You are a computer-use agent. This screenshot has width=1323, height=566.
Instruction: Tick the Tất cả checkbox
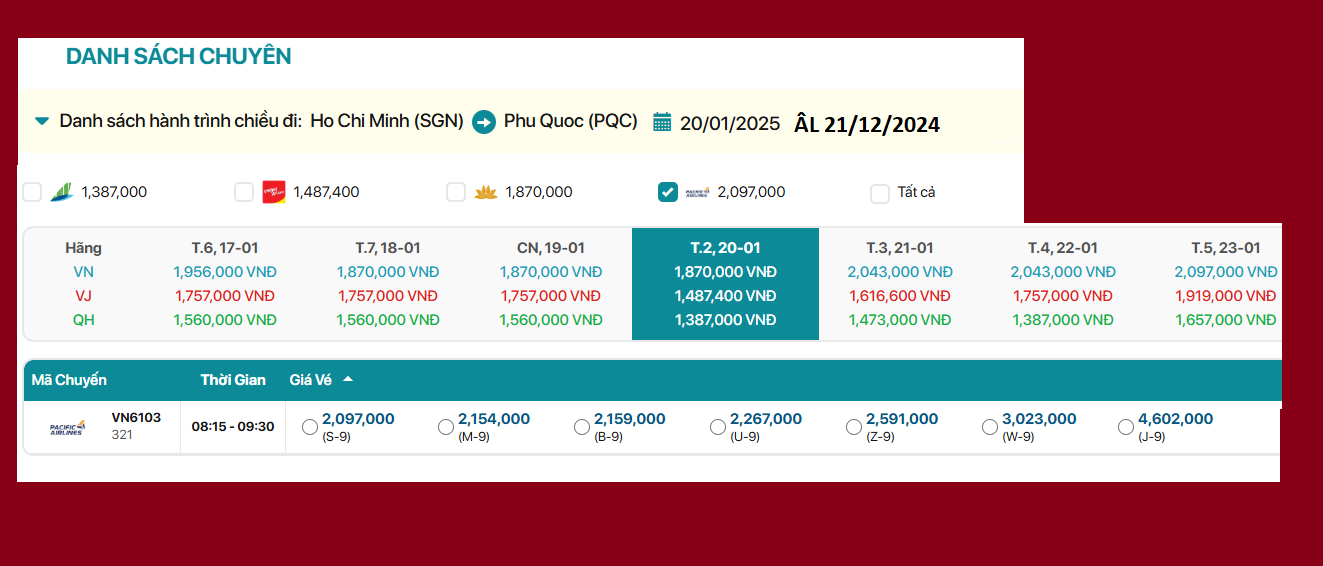880,193
